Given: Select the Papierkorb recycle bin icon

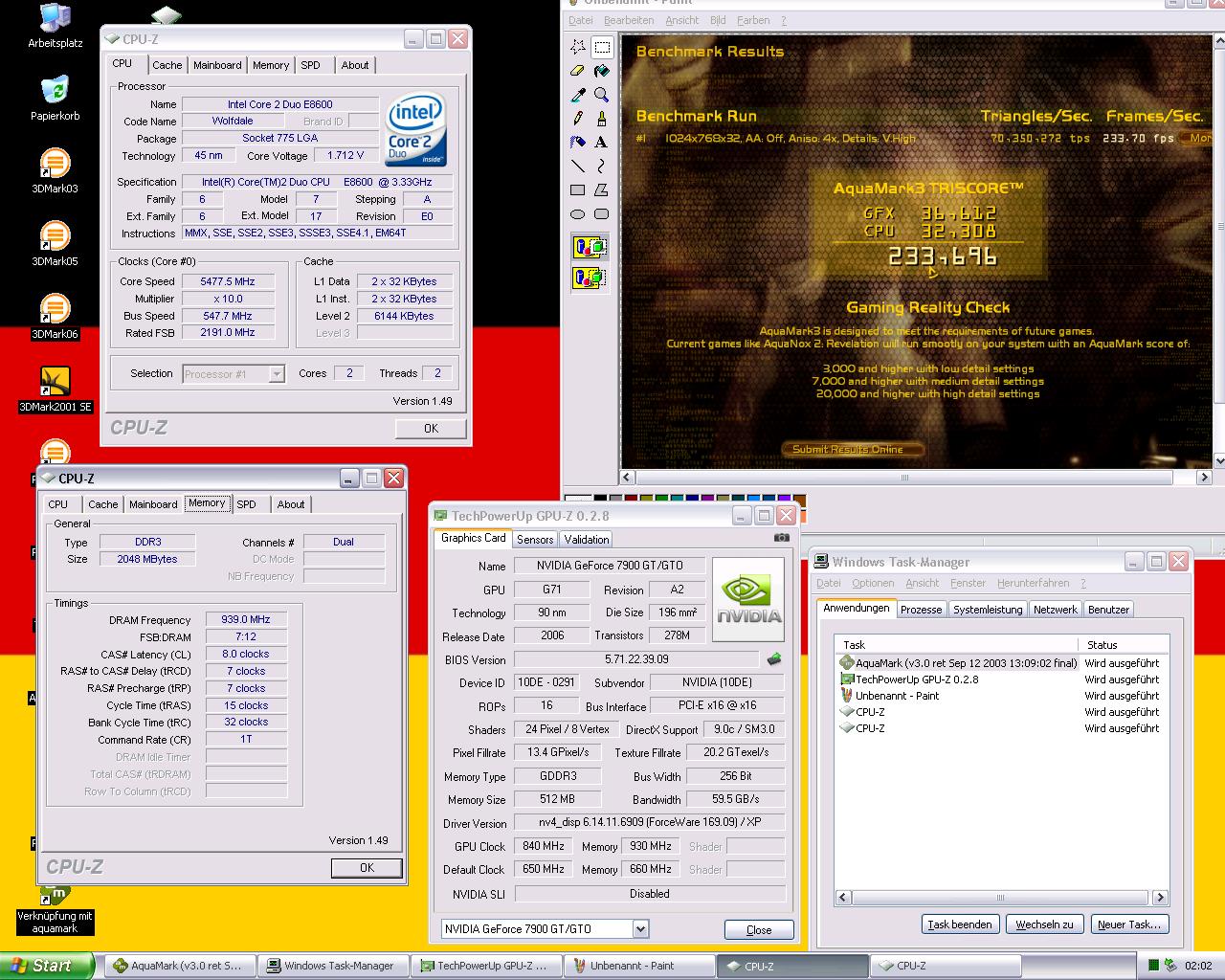Looking at the screenshot, I should tap(55, 100).
